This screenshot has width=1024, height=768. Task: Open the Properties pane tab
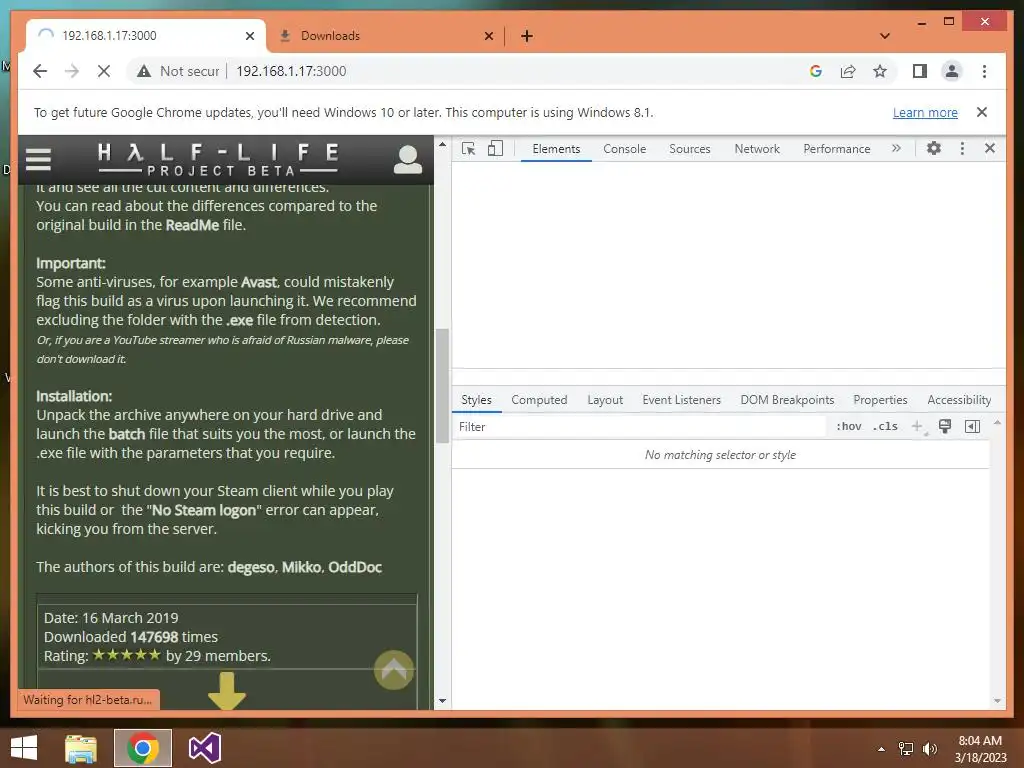pyautogui.click(x=880, y=400)
